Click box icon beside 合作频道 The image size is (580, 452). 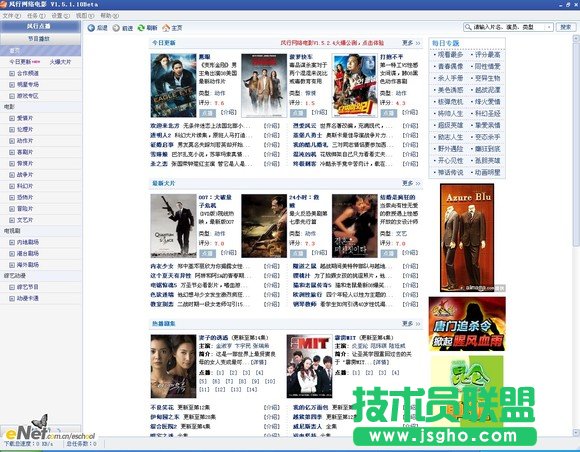click(x=12, y=73)
